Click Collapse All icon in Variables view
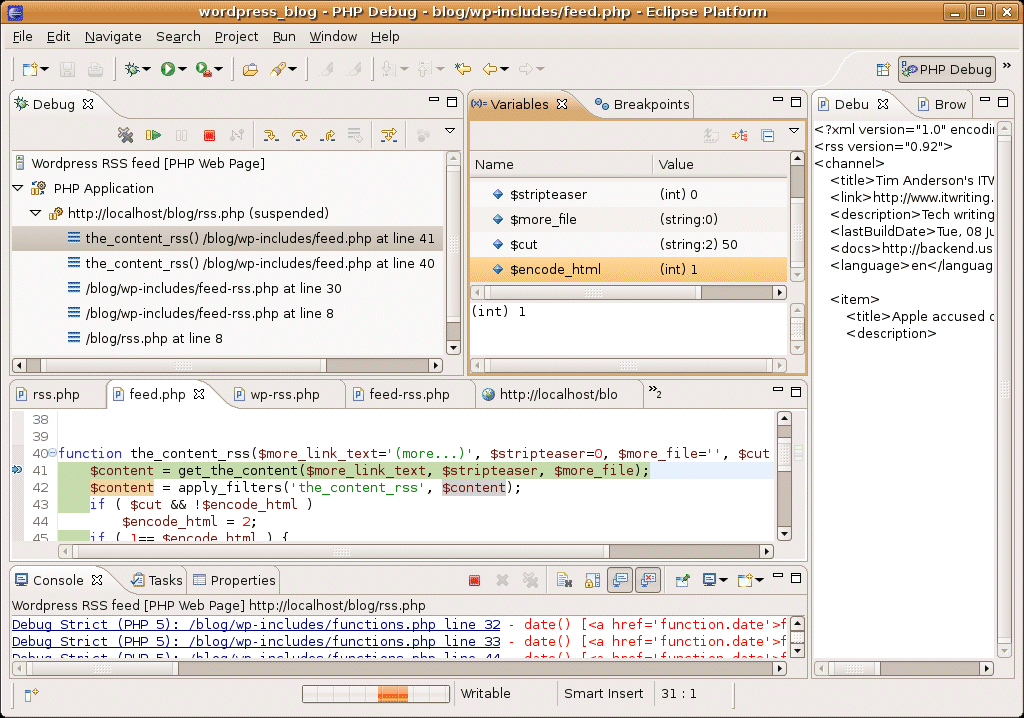1024x718 pixels. click(x=768, y=135)
